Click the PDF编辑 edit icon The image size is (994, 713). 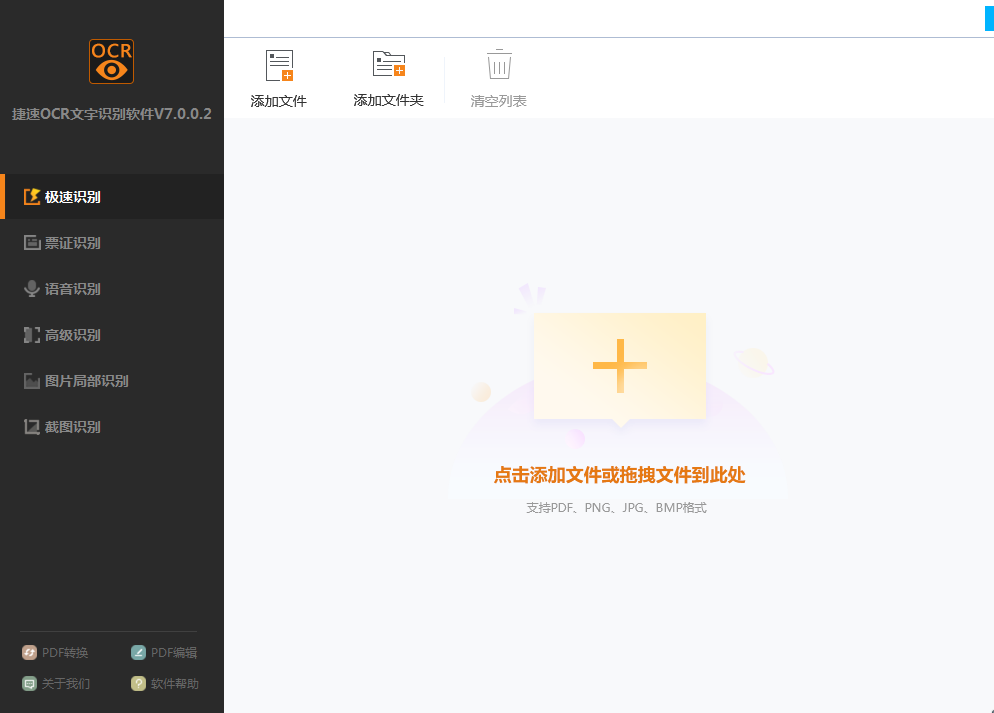[x=137, y=652]
